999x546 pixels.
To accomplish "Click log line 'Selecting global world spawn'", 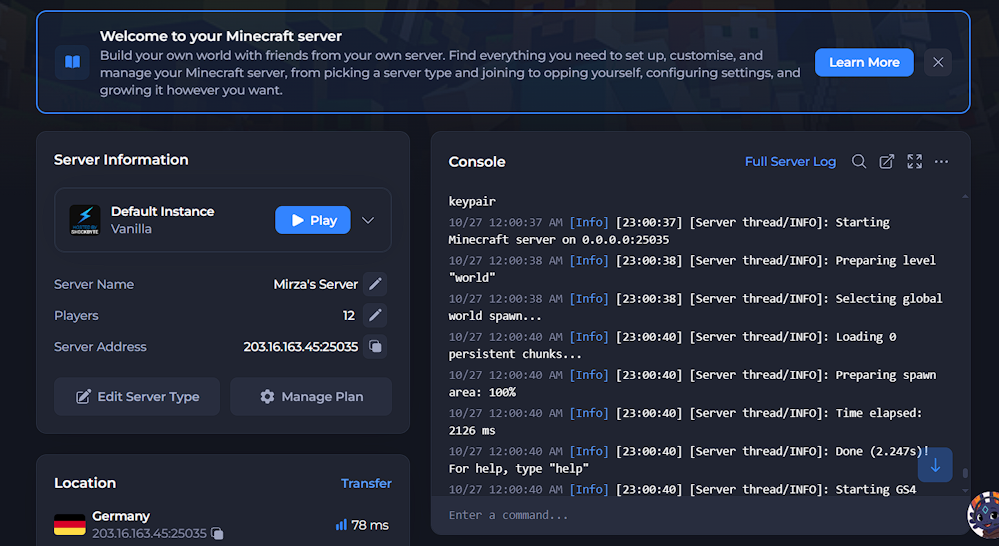I will click(x=696, y=307).
